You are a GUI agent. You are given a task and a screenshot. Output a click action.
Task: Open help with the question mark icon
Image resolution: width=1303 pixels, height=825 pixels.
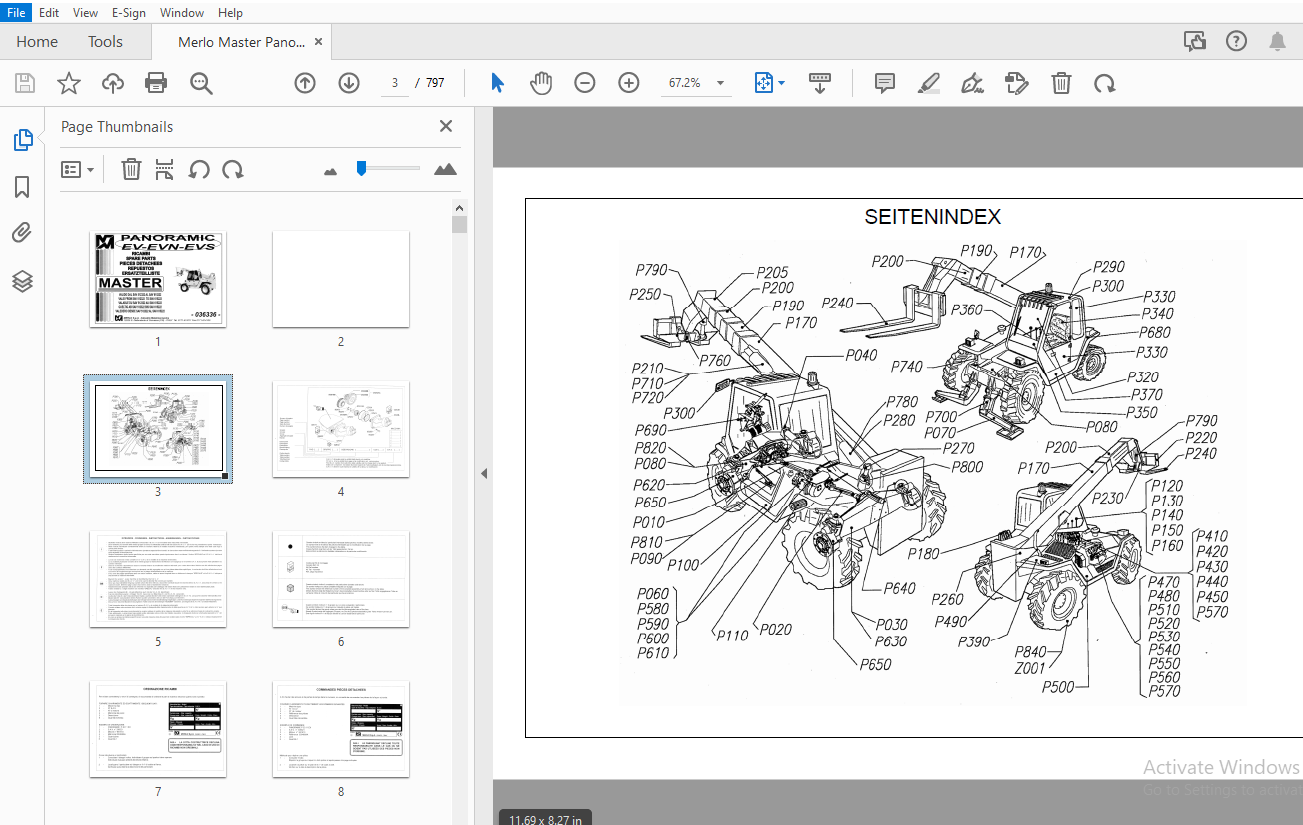click(x=1236, y=41)
